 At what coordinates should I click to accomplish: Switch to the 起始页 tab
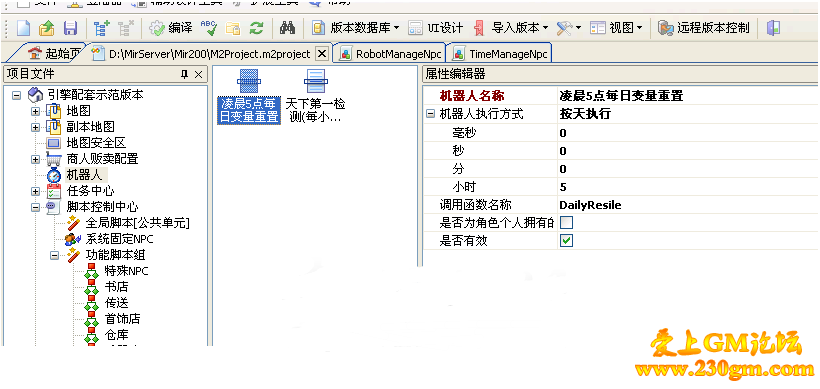pos(54,54)
